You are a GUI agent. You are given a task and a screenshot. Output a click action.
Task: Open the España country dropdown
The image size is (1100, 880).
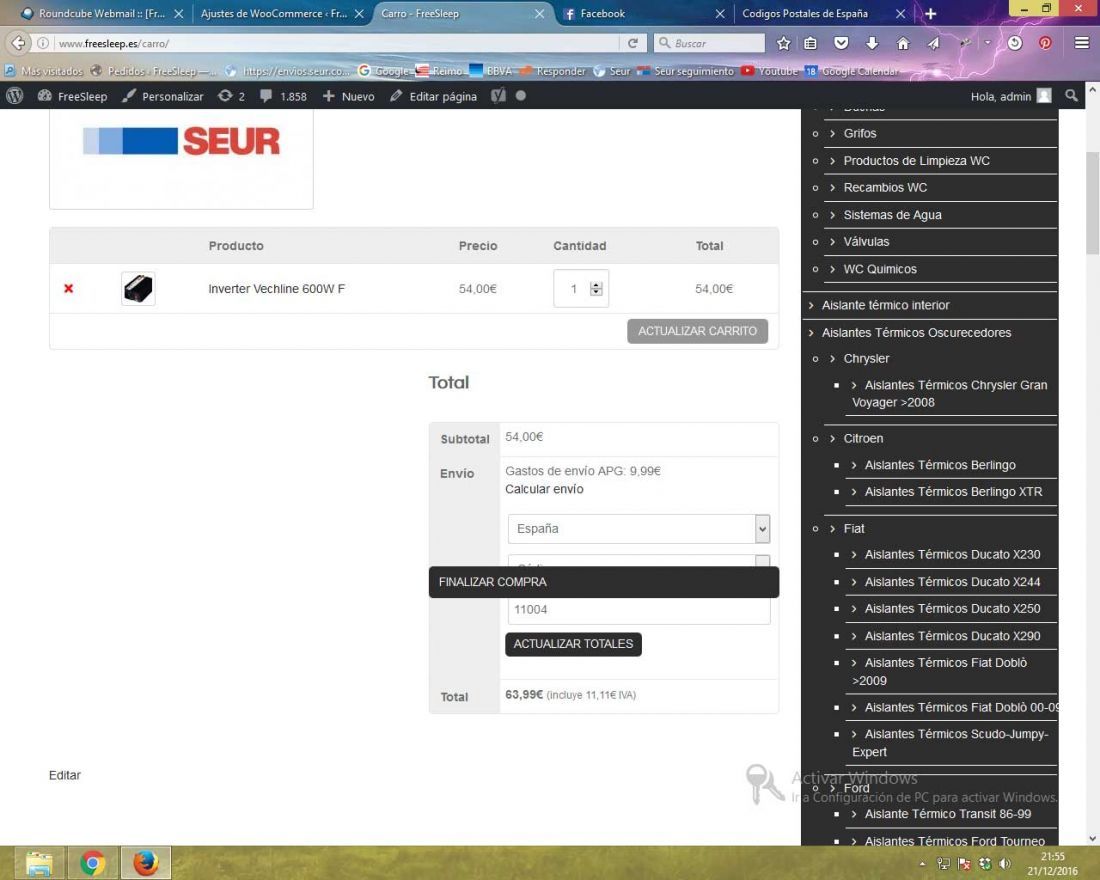pos(638,528)
